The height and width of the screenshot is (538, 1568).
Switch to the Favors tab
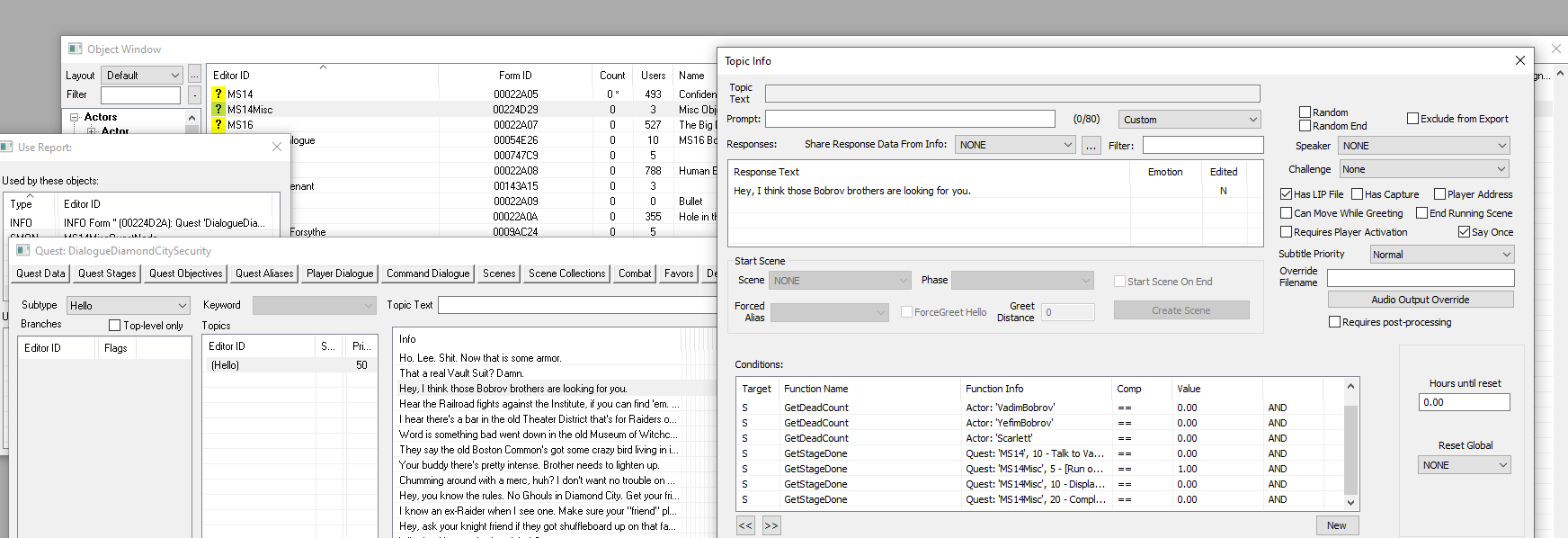679,273
